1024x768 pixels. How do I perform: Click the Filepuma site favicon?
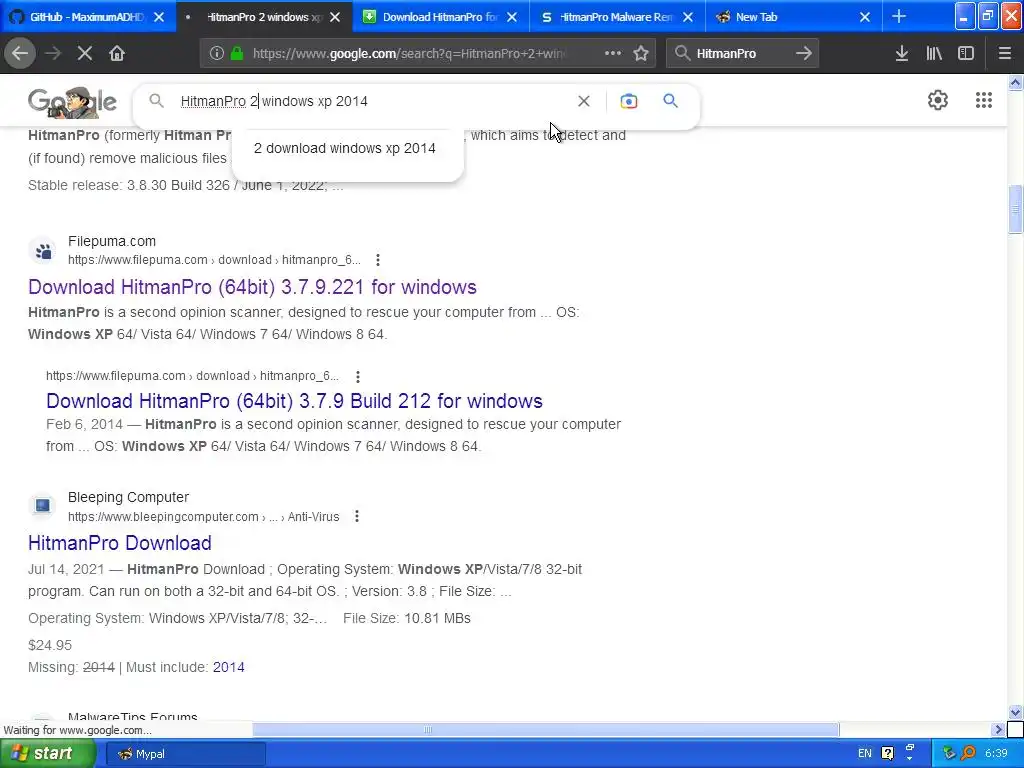[x=43, y=251]
